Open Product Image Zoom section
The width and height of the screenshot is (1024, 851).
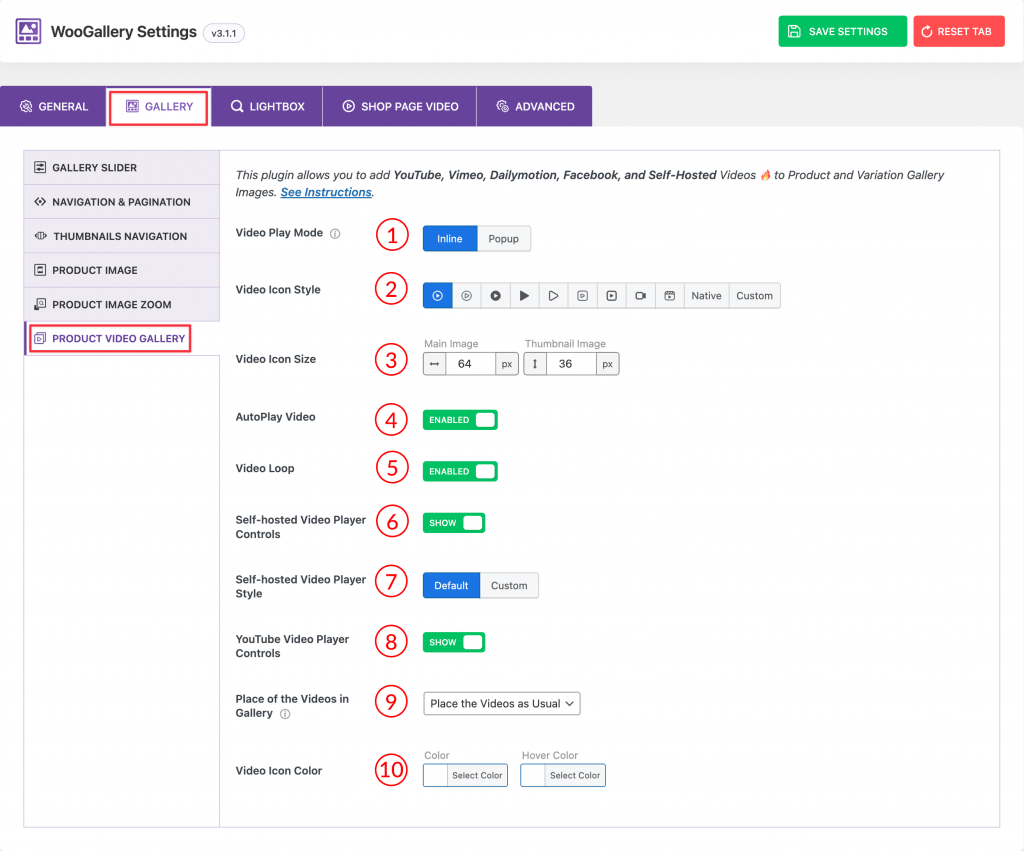[121, 304]
